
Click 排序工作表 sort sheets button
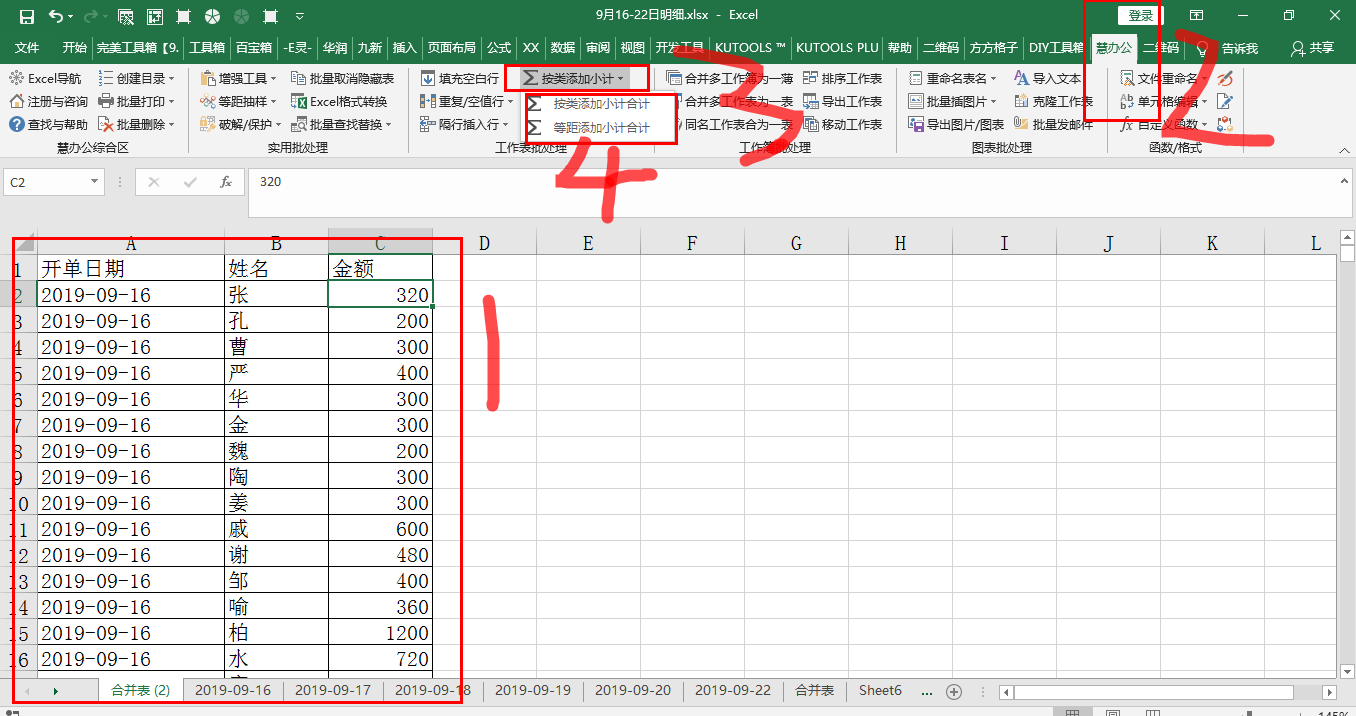(842, 78)
